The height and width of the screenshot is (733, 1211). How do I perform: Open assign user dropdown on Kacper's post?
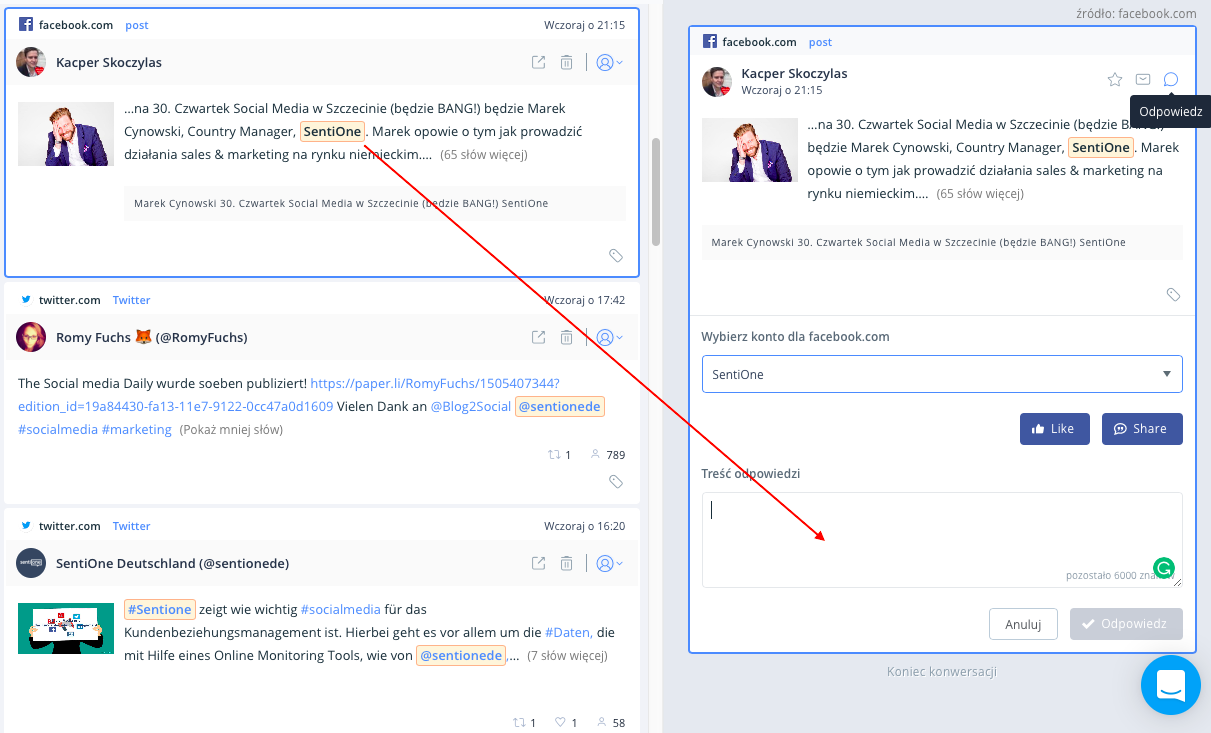click(x=608, y=63)
